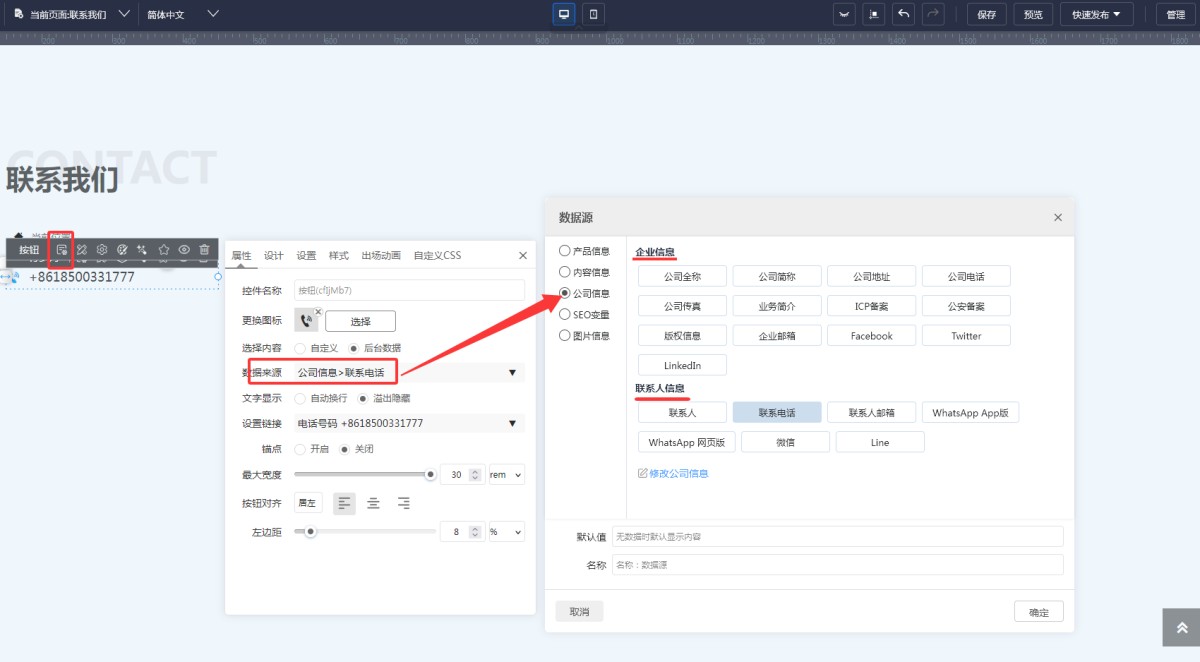Click the star favorite icon in button toolbar
The image size is (1200, 662).
164,249
